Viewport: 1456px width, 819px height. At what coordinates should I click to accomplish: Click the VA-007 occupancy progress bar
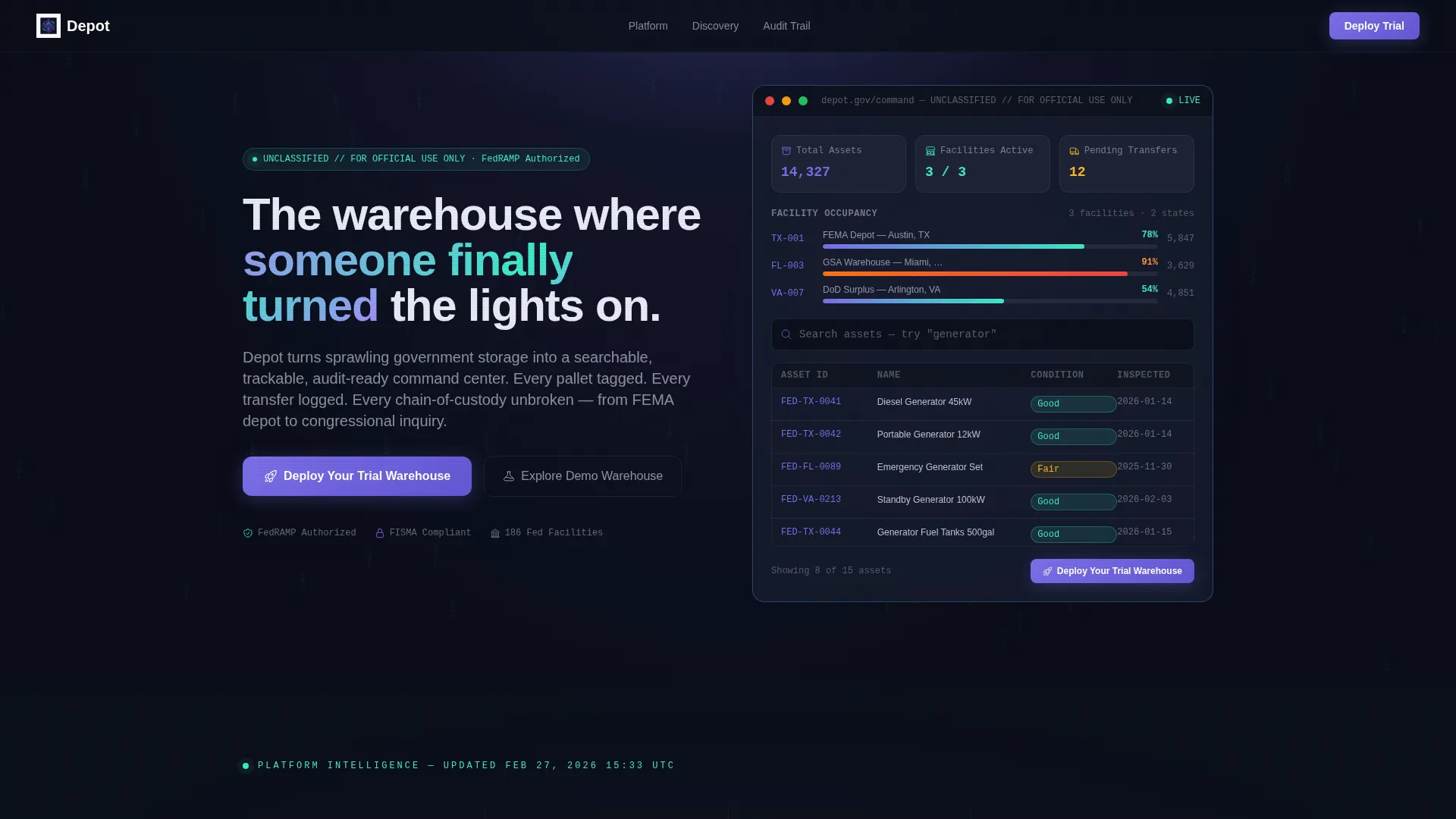tap(990, 301)
